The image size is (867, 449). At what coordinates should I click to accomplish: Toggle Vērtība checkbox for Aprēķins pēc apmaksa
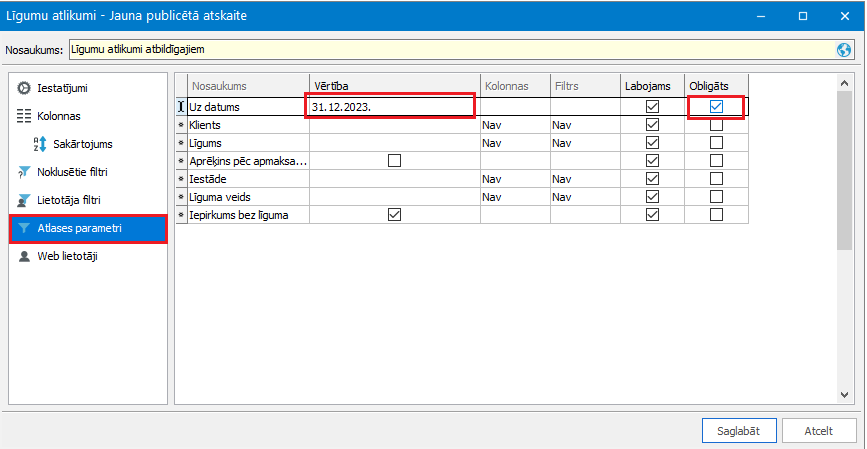coord(394,161)
